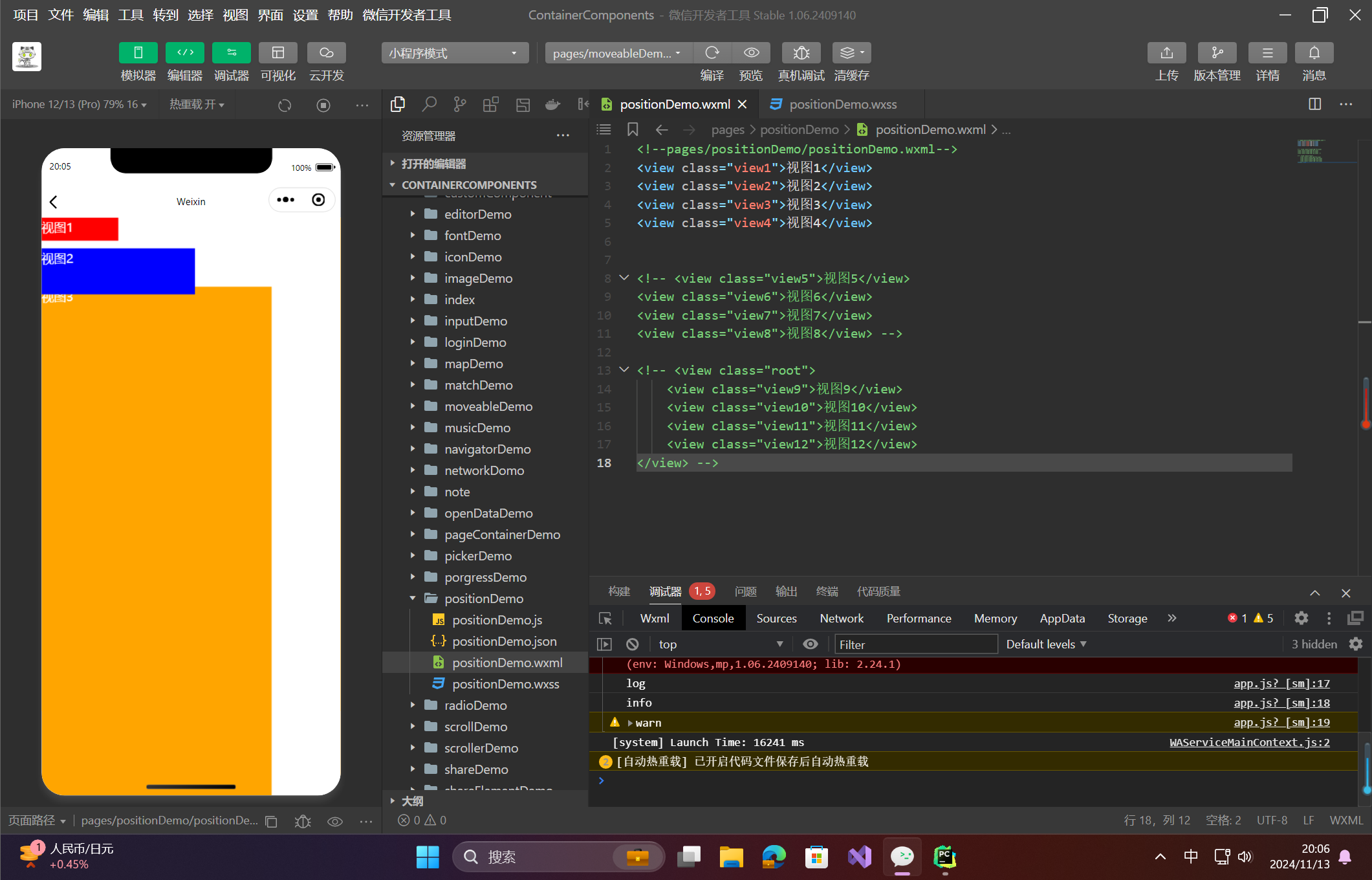
Task: Click the WAServiceMainContext.js:2 link
Action: 1248,742
